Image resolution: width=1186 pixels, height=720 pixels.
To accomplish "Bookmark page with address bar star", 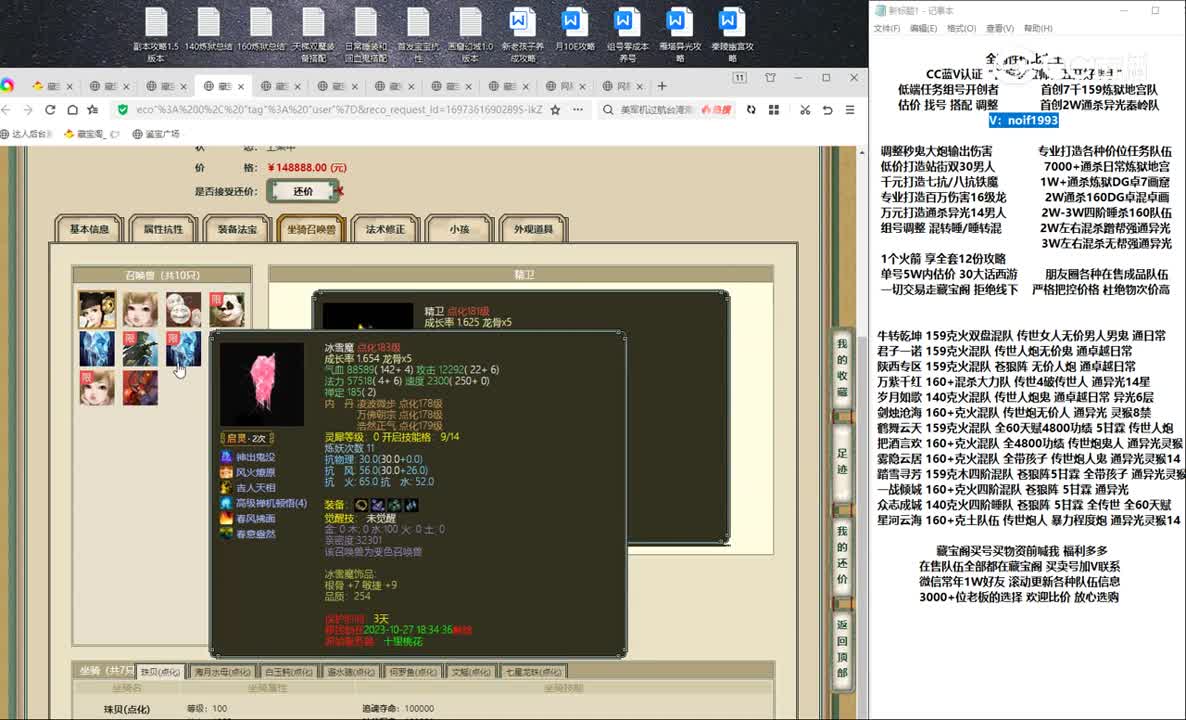I will point(555,110).
